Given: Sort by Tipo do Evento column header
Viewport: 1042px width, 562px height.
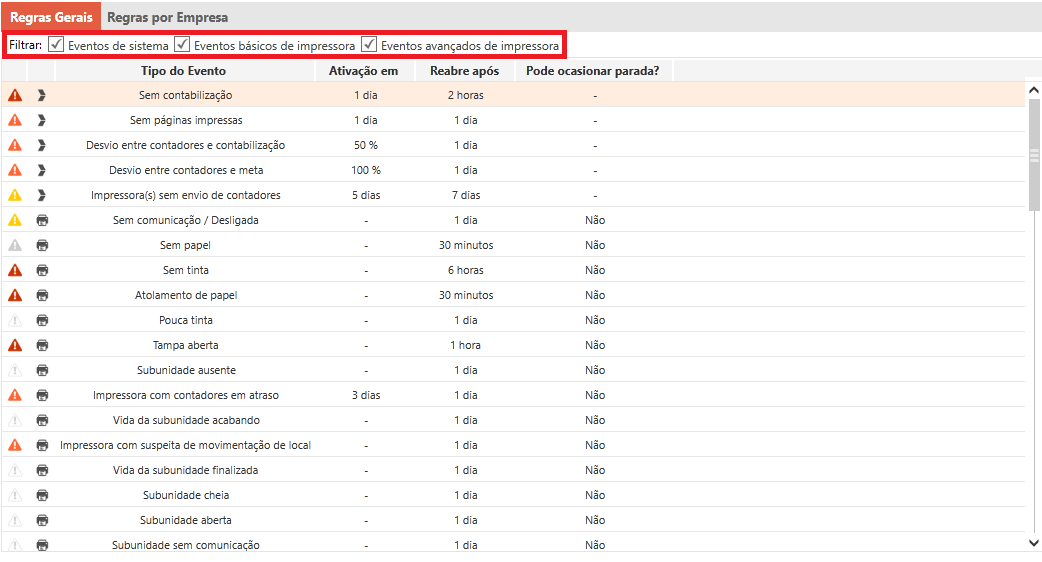Looking at the screenshot, I should coord(184,71).
